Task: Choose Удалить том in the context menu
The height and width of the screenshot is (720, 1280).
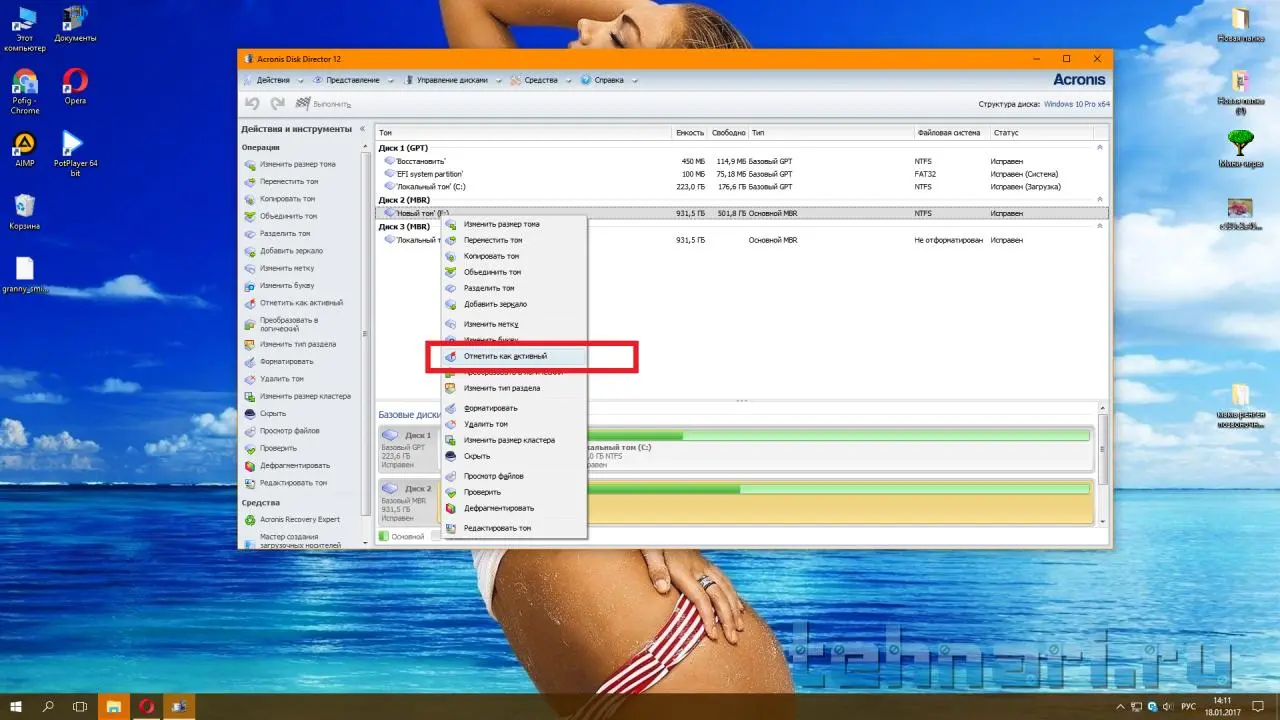Action: click(514, 424)
